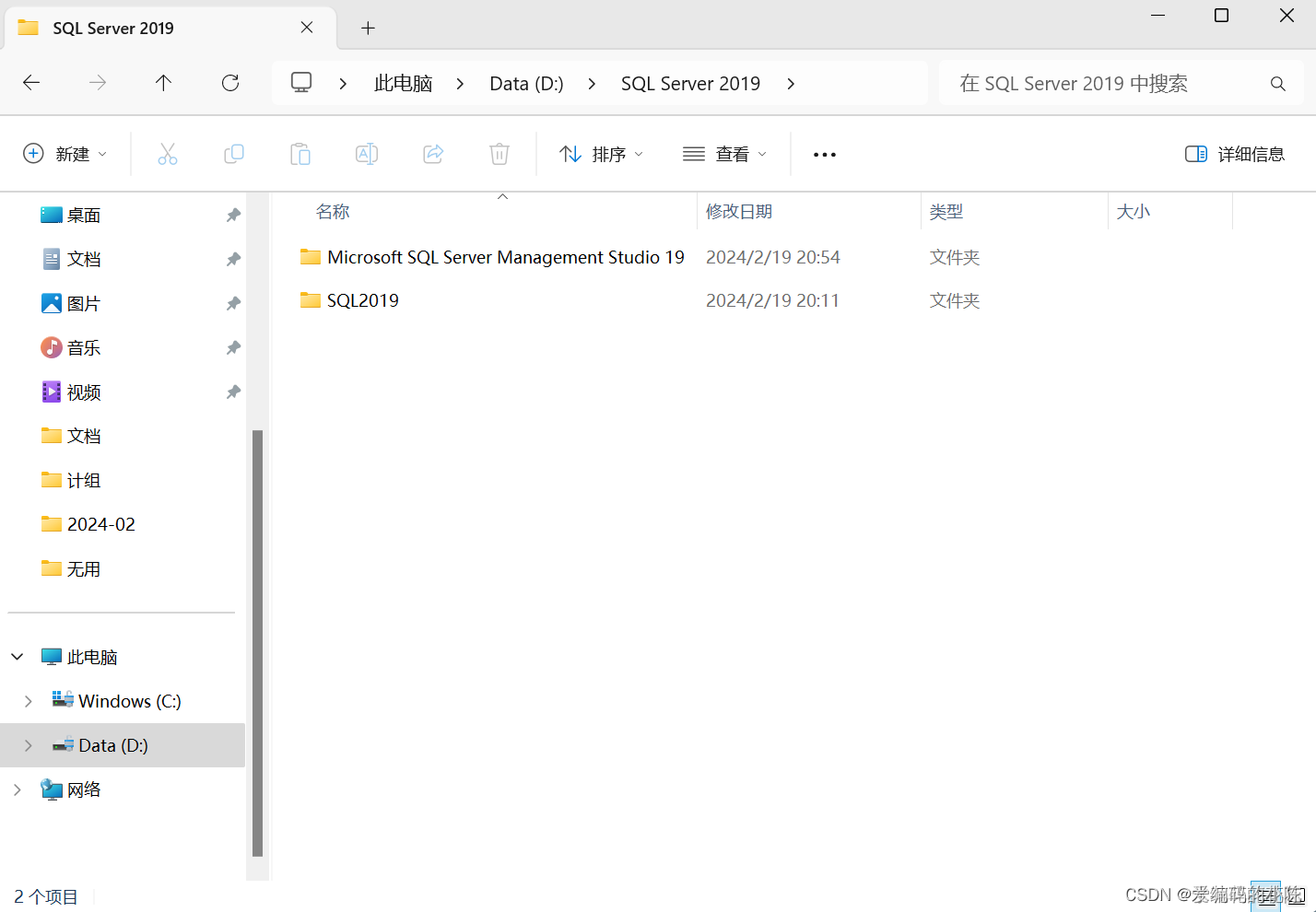Screen dimensions: 1316x912
Task: Click the navigation pane vertical scrollbar
Action: [258, 643]
